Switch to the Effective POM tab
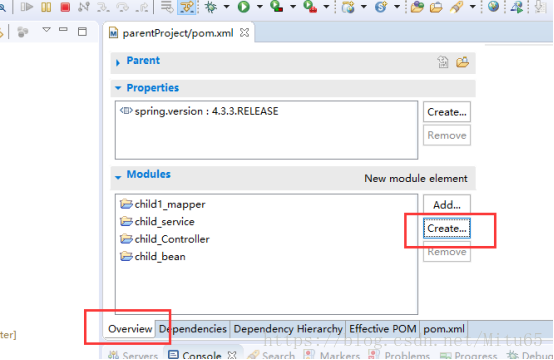Viewport: 554px width, 360px height. [x=383, y=329]
